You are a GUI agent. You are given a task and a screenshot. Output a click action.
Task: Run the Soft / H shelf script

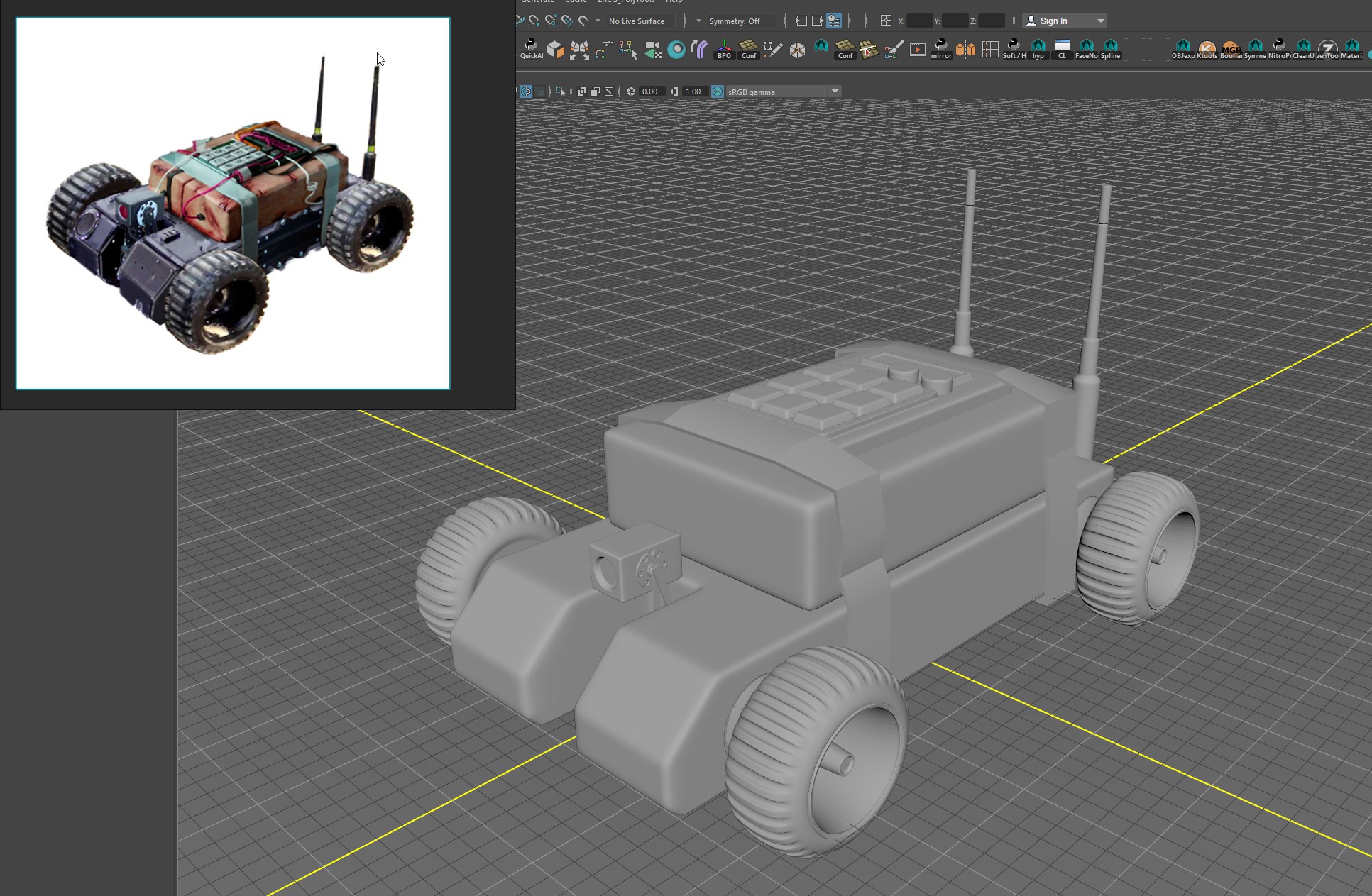1014,50
